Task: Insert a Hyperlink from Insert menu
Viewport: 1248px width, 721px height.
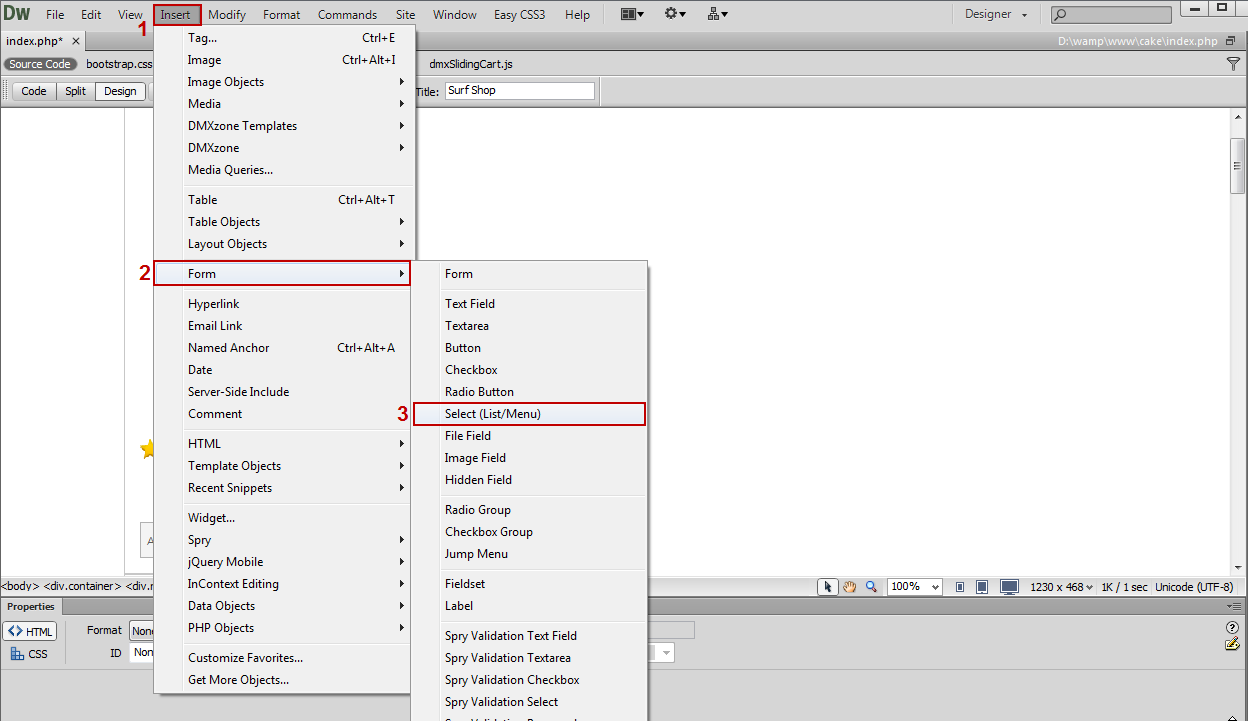Action: 283,304
